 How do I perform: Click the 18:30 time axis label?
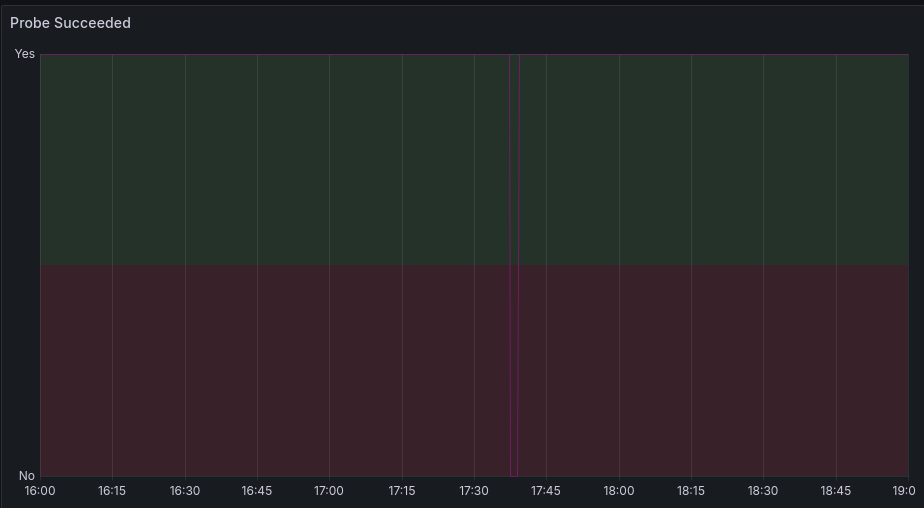(763, 491)
